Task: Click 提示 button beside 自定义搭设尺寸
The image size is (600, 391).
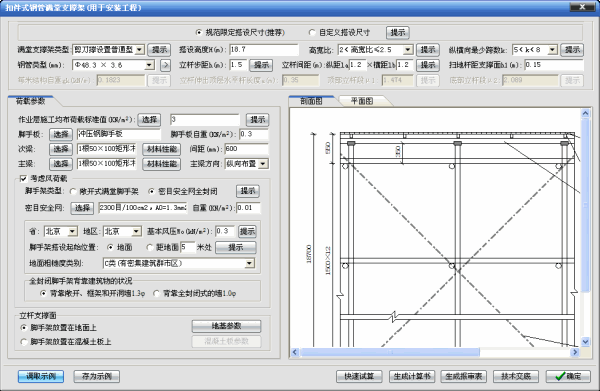Action: coord(398,33)
